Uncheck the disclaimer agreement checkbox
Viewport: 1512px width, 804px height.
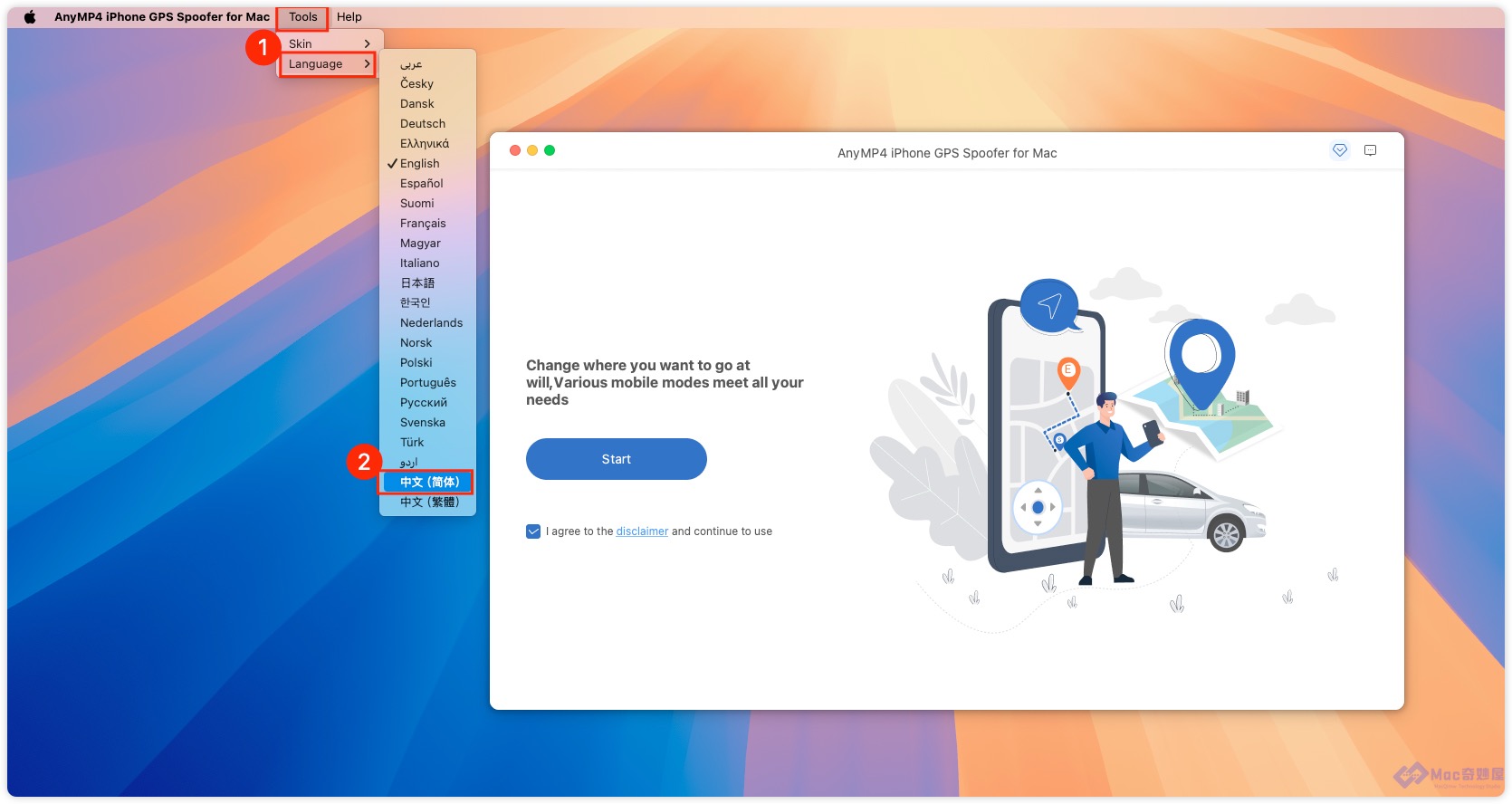(533, 531)
